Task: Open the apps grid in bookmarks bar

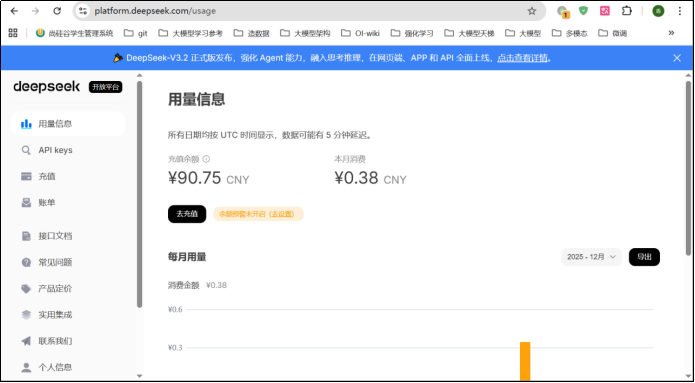Action: (13, 33)
